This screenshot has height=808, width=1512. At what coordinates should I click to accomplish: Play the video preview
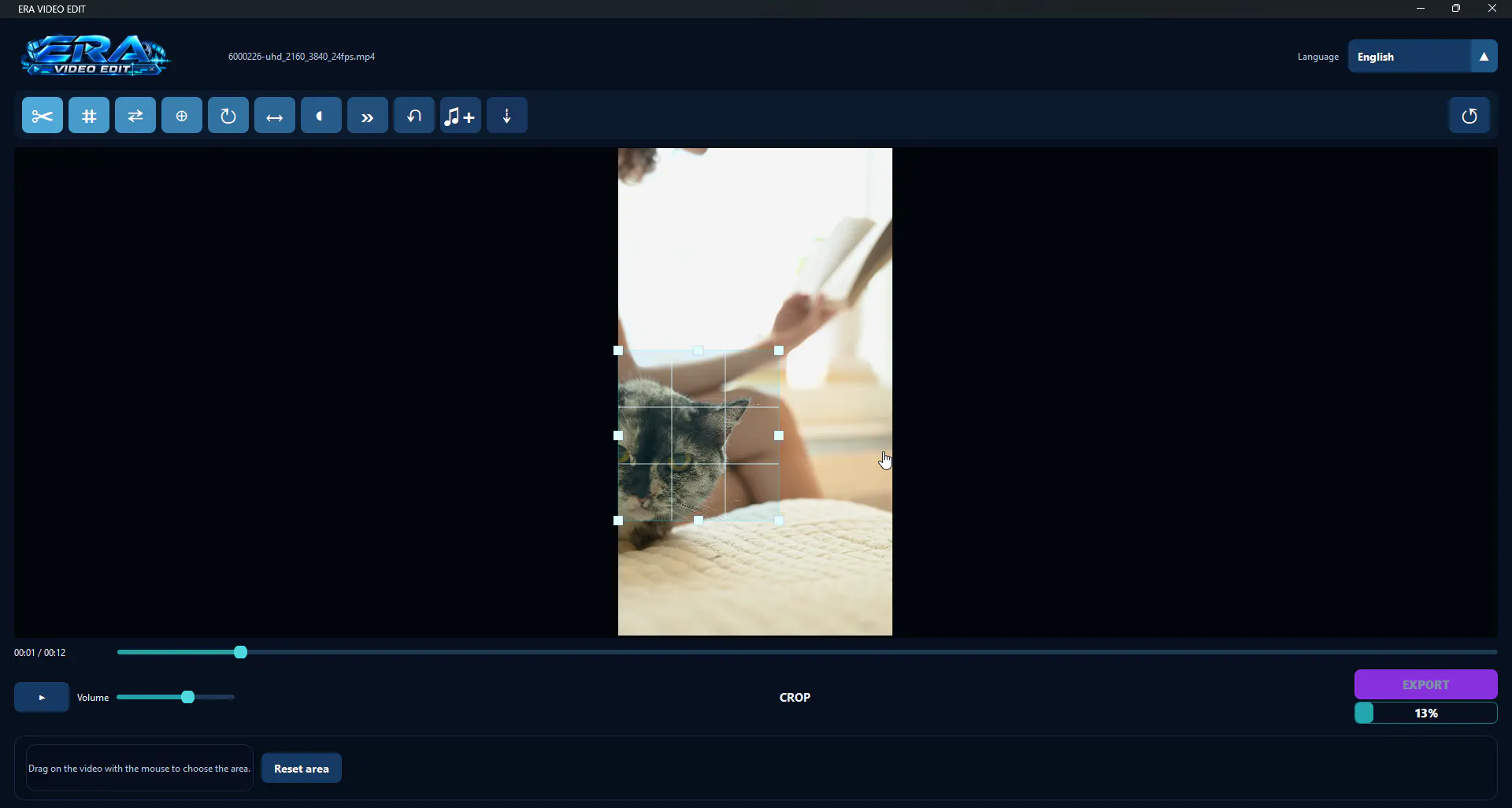coord(42,697)
